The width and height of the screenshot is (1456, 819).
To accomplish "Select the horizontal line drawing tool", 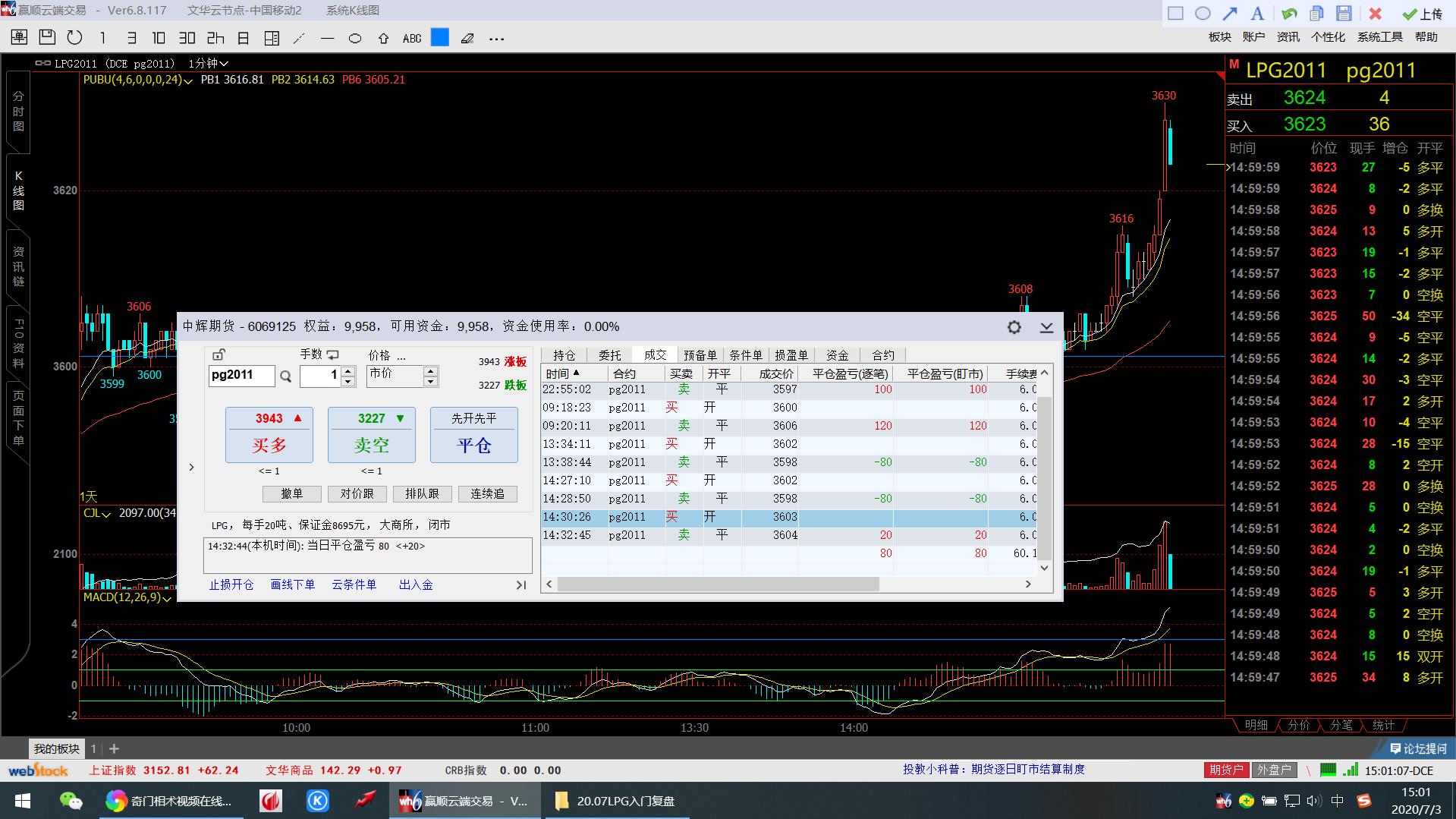I will pos(327,38).
